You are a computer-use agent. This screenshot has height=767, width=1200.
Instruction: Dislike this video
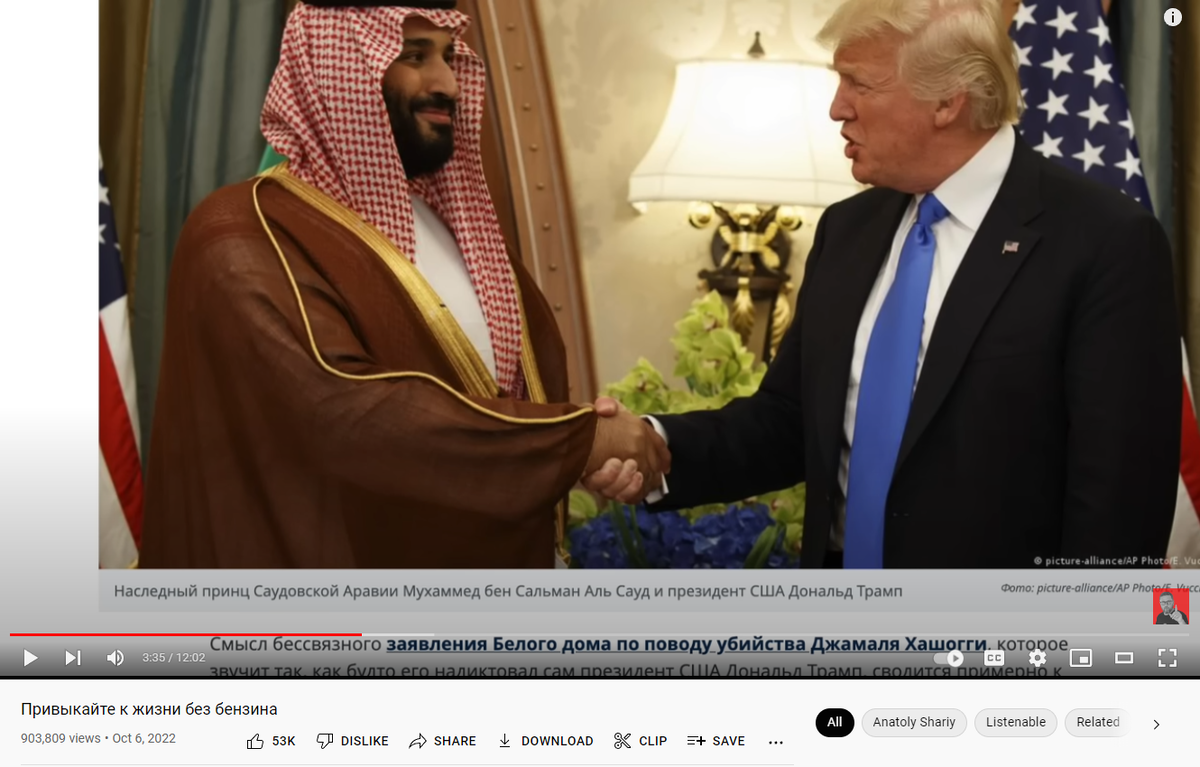pos(352,741)
